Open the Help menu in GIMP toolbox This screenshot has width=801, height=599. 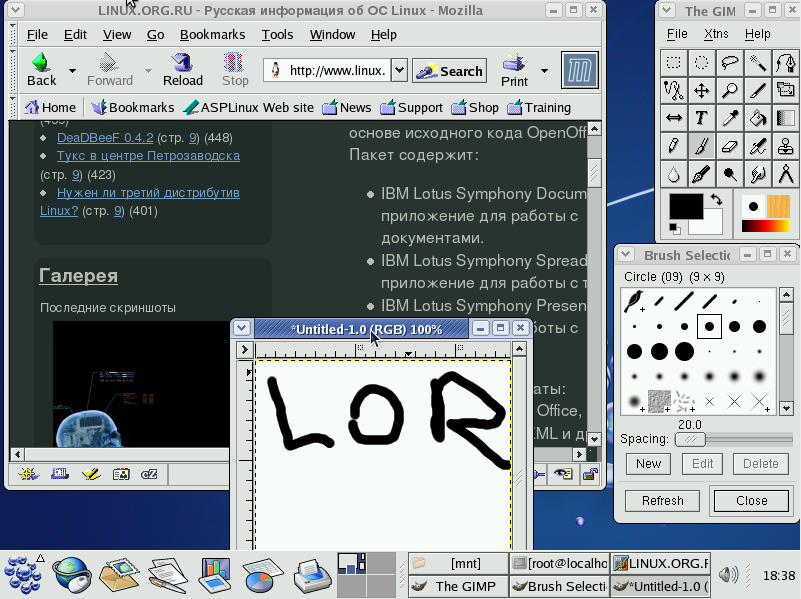pyautogui.click(x=758, y=34)
